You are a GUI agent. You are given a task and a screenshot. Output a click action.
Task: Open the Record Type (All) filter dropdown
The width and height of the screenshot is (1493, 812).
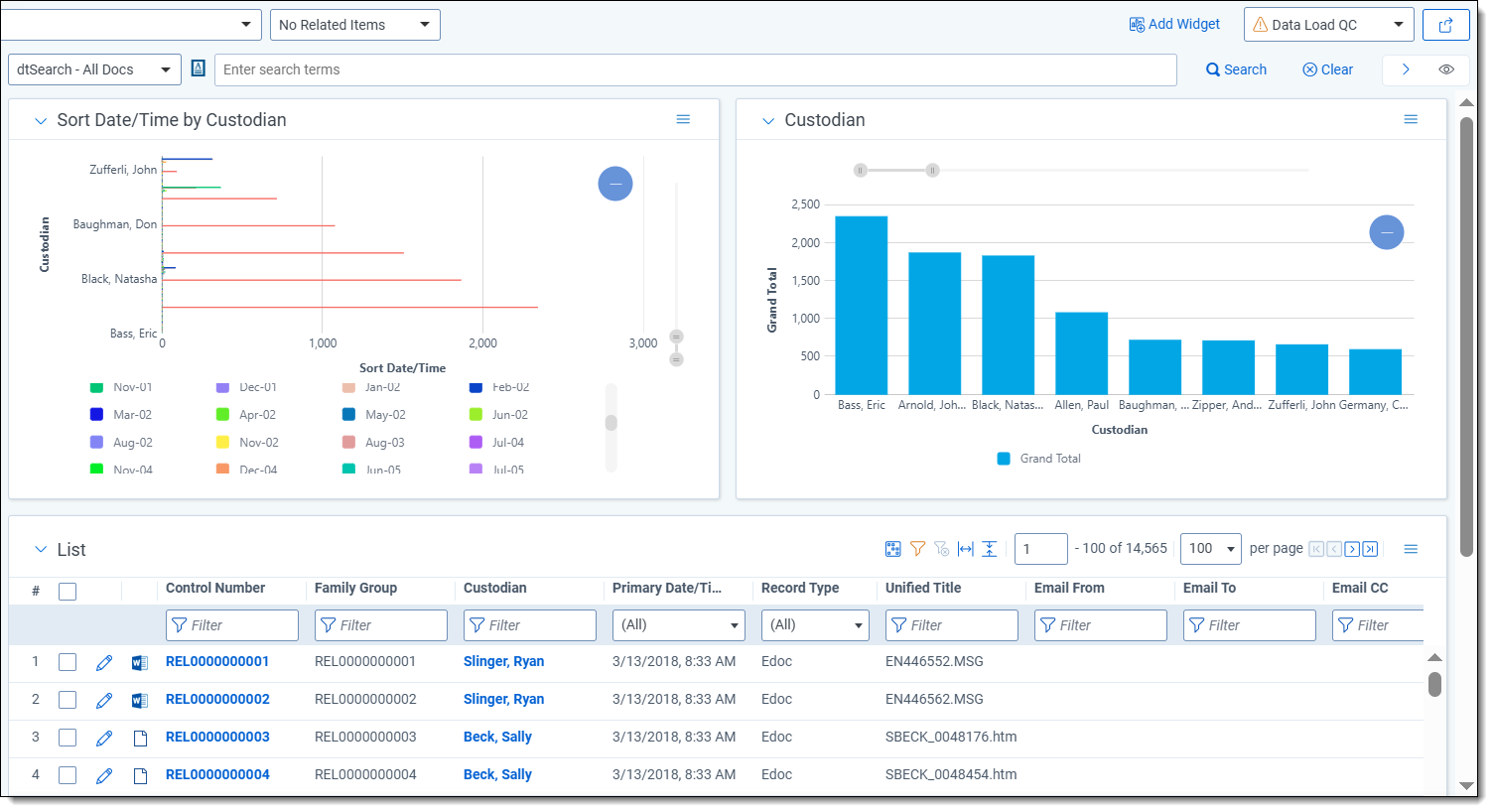(x=814, y=625)
